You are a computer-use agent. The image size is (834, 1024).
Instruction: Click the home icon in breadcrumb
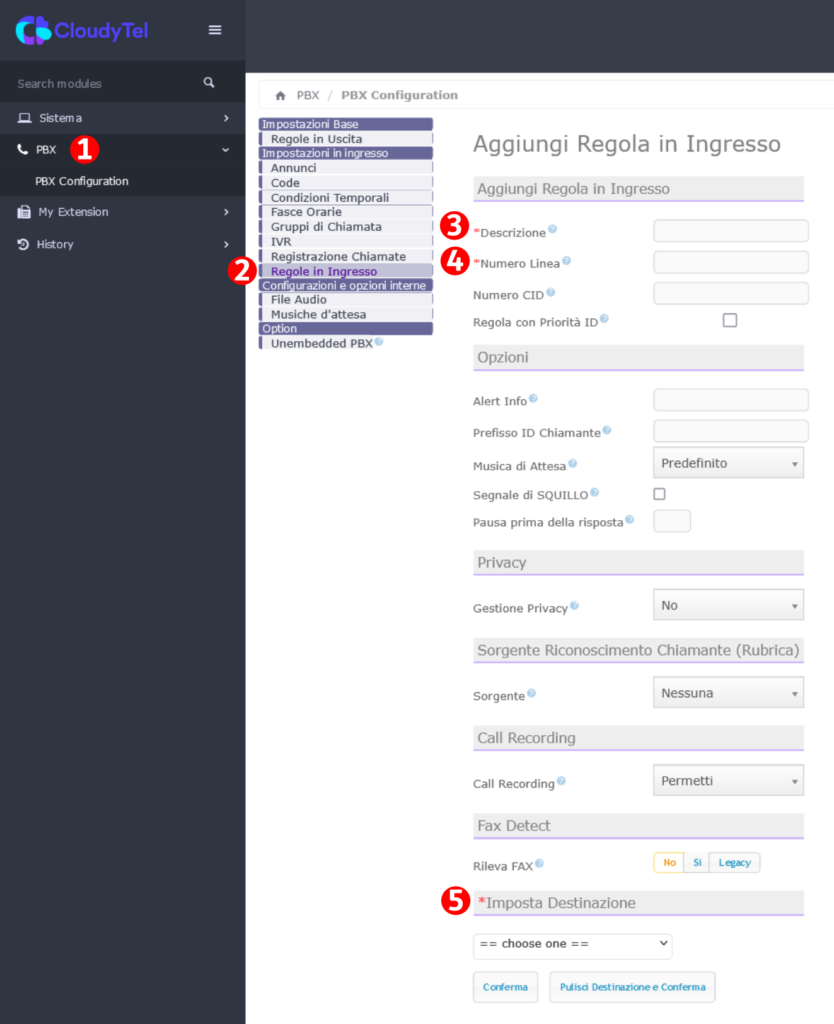coord(280,96)
